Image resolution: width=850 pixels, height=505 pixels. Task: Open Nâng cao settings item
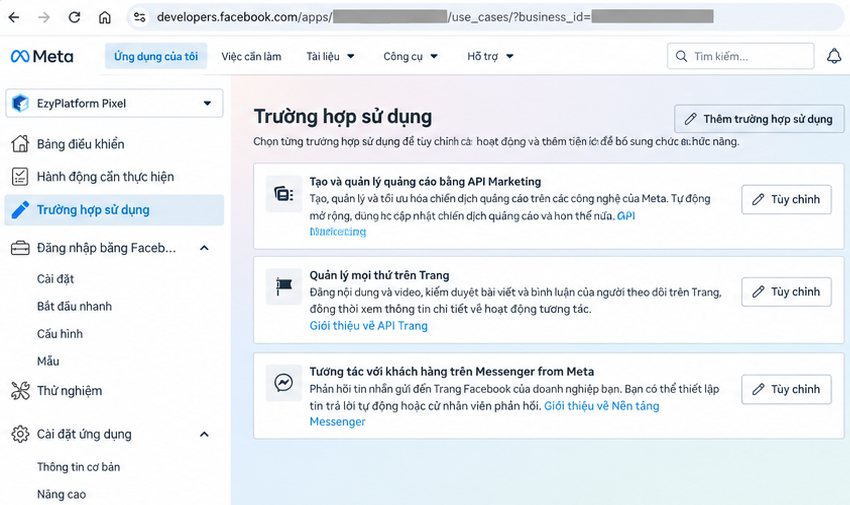coord(61,494)
